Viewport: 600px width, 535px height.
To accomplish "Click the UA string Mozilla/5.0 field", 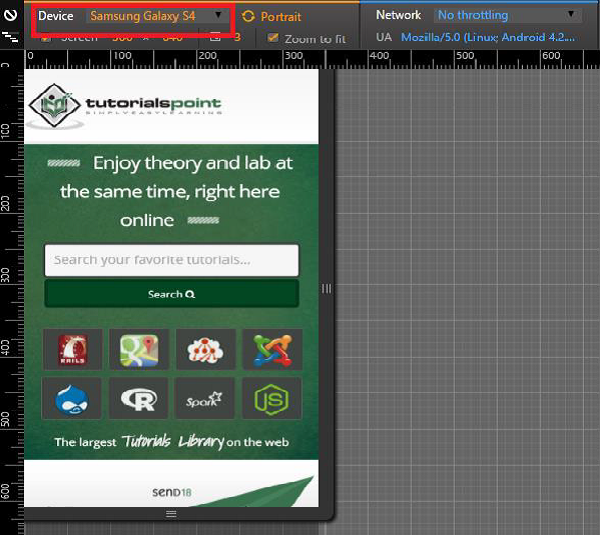I will pos(488,38).
